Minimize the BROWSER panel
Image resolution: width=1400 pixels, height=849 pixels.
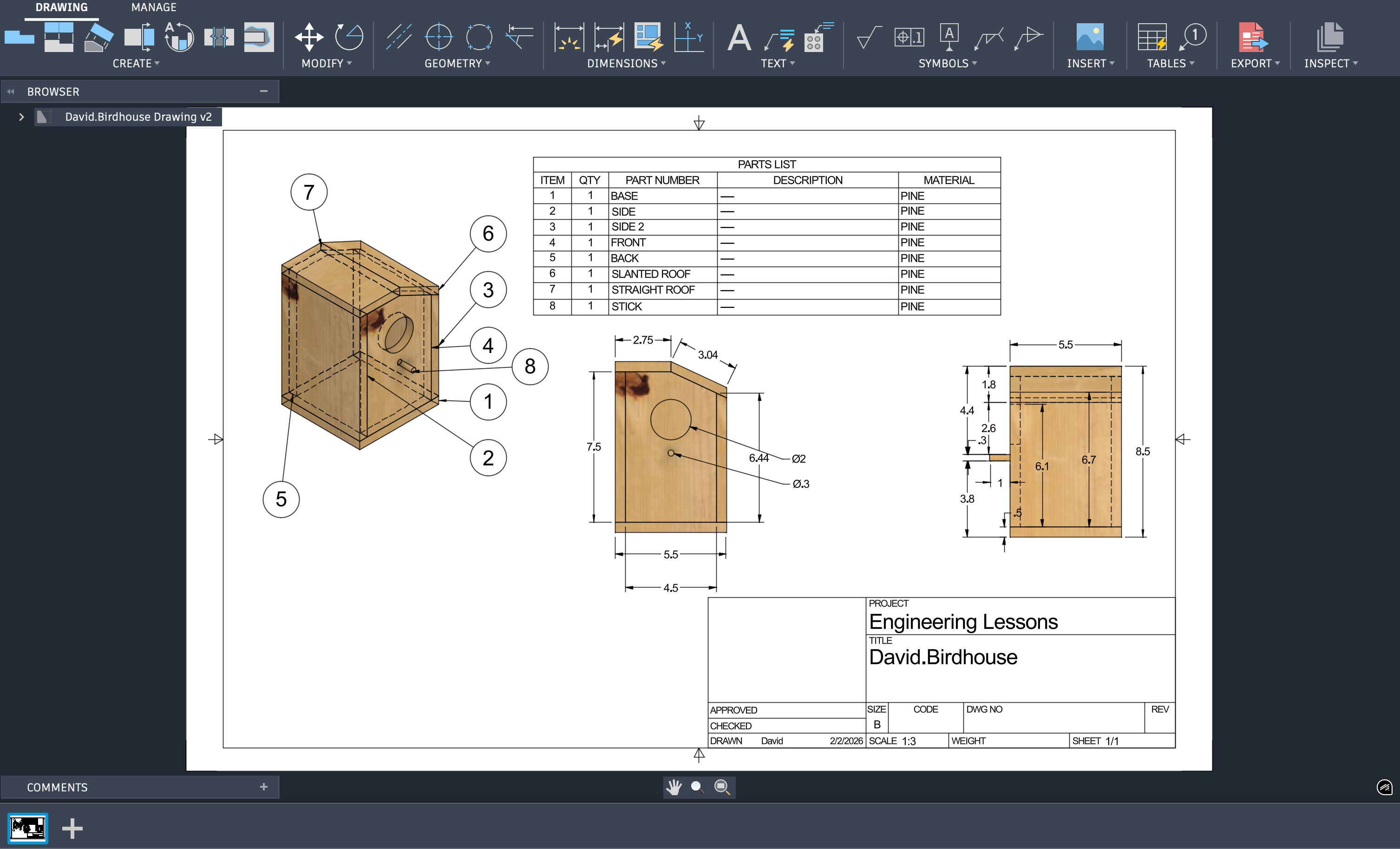coord(264,91)
